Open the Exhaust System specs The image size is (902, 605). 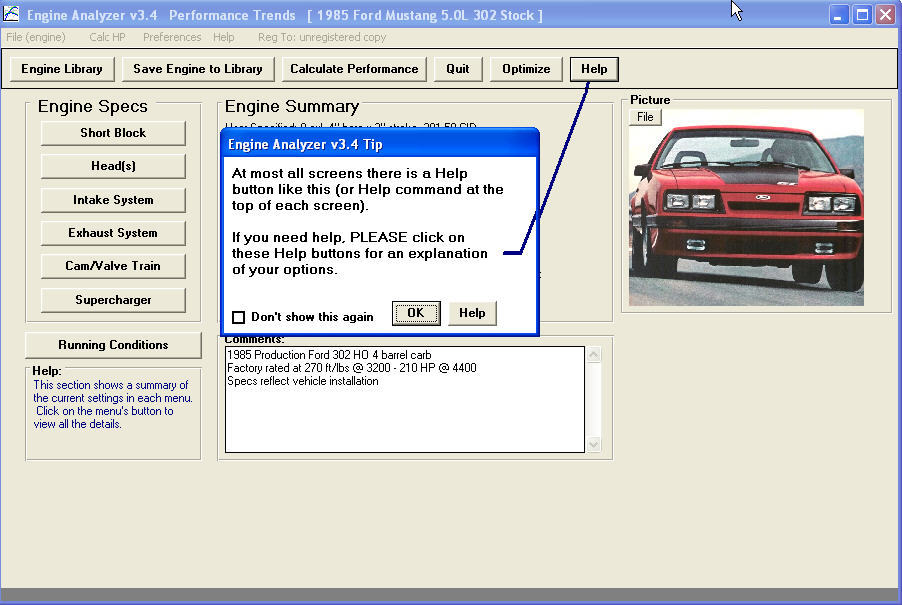(113, 232)
